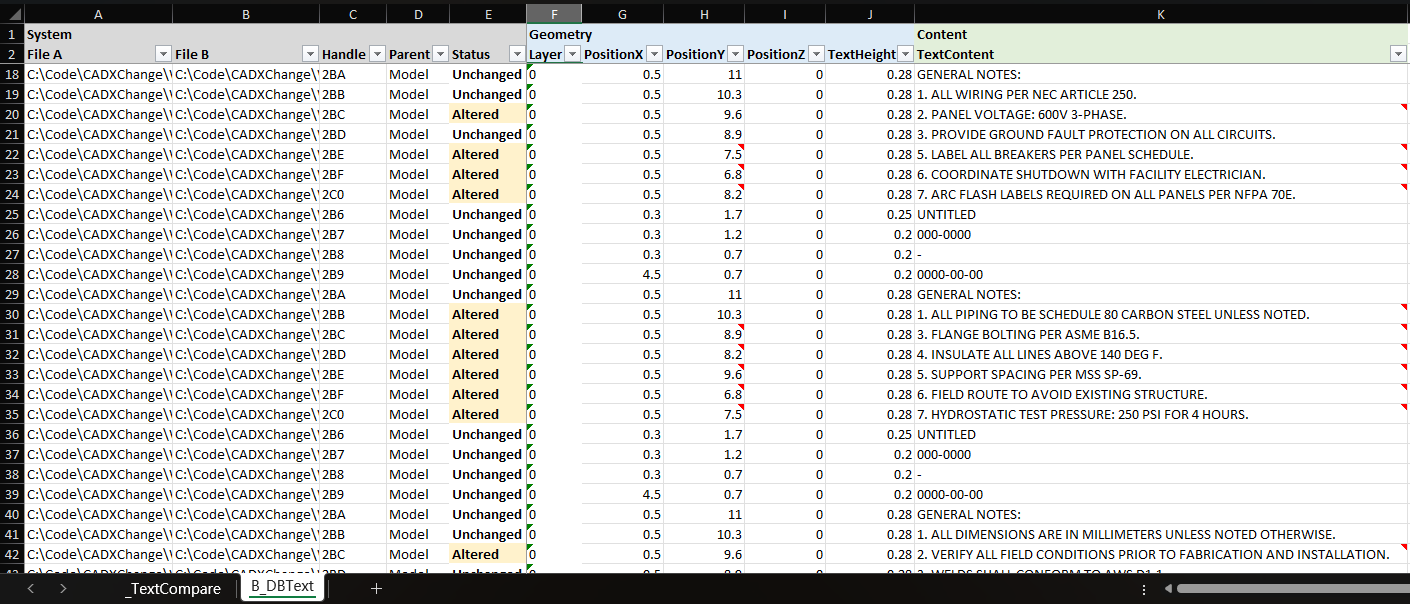This screenshot has height=604, width=1410.
Task: Open the File A filter dropdown
Action: pyautogui.click(x=163, y=54)
